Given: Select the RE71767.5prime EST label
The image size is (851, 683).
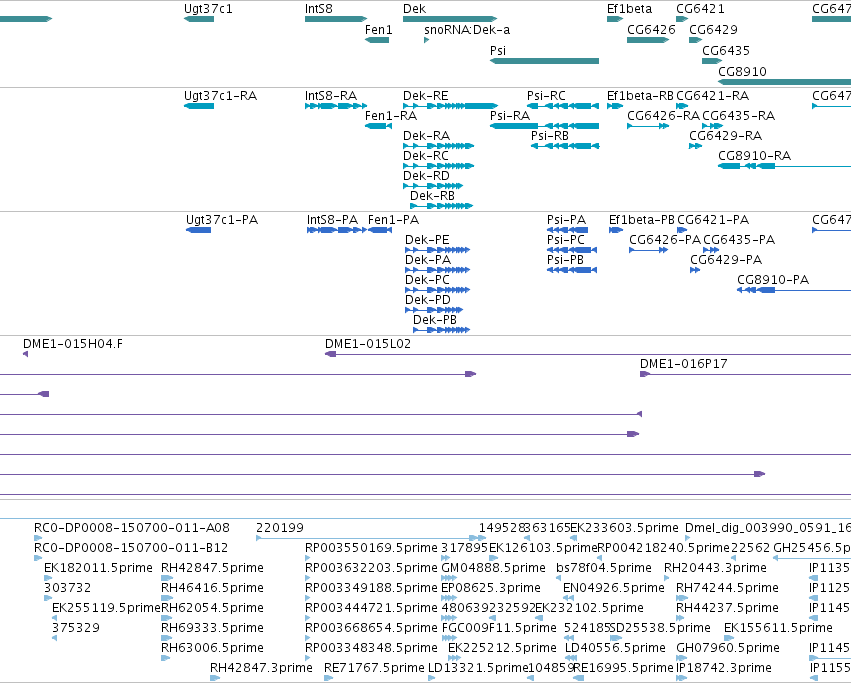Looking at the screenshot, I should (x=374, y=668).
